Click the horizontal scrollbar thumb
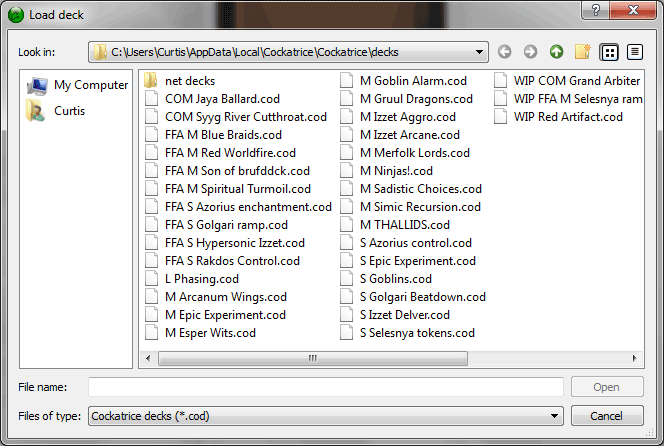Image resolution: width=664 pixels, height=446 pixels. click(x=313, y=358)
